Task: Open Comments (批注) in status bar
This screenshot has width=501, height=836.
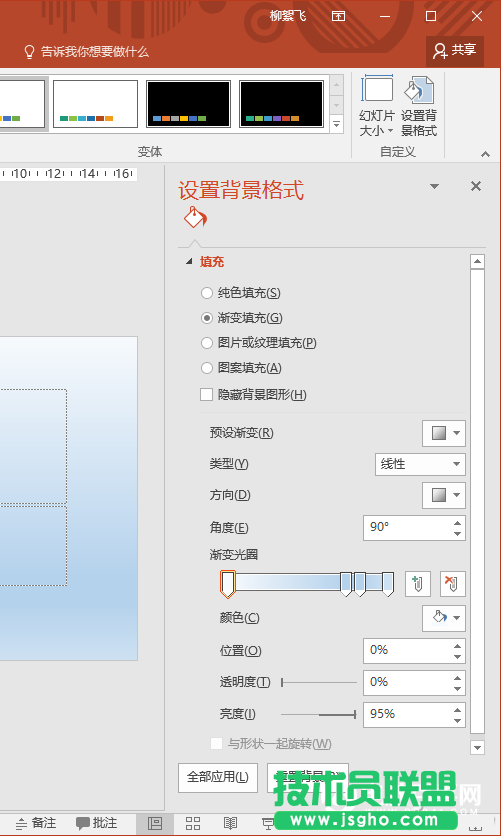Action: (x=96, y=823)
